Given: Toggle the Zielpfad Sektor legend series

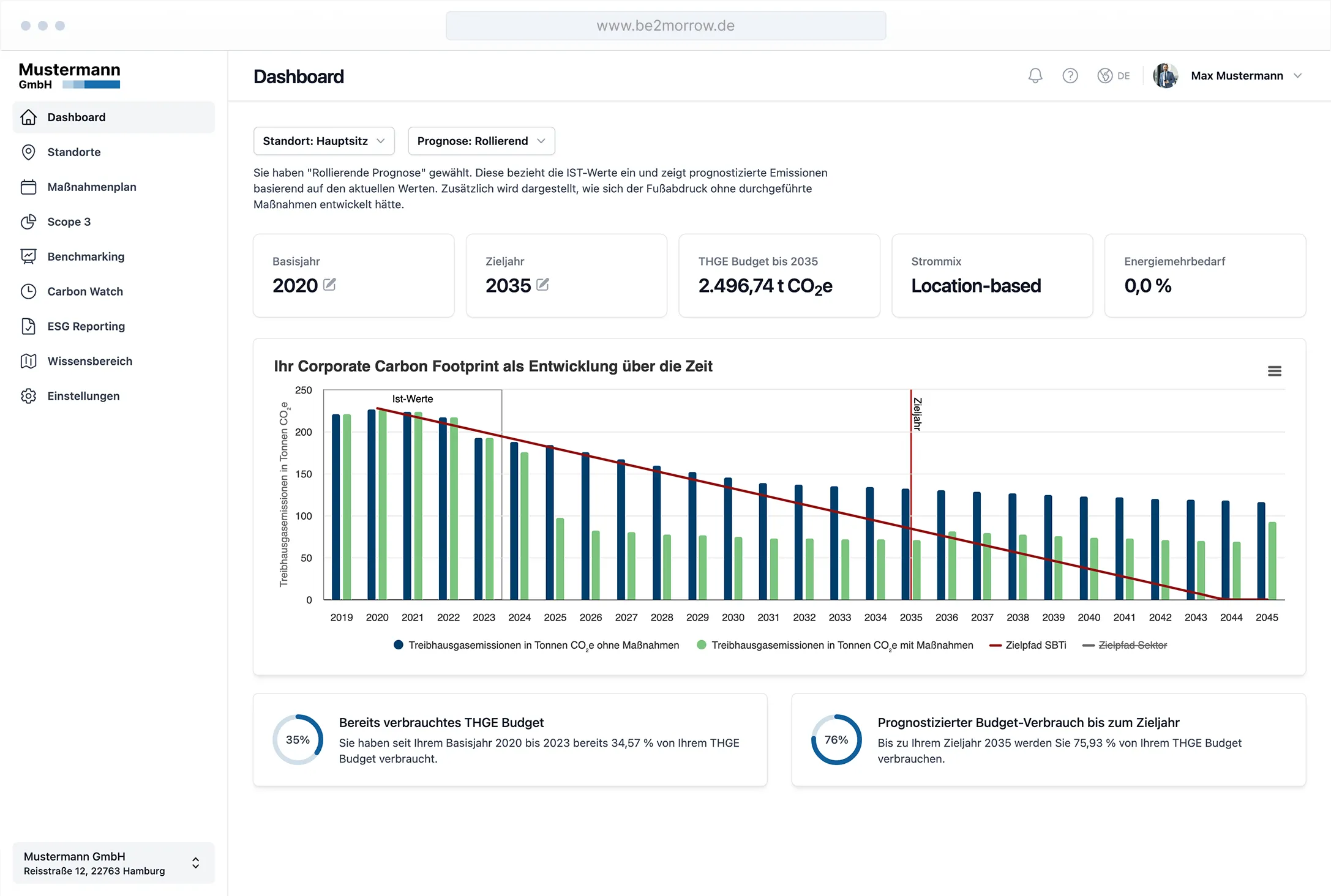Looking at the screenshot, I should [x=1131, y=645].
